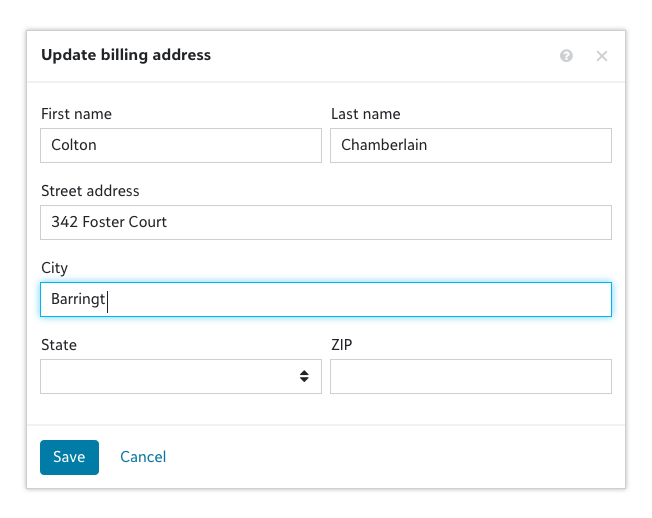
Task: Click the Last name field containing Chamberlain
Action: point(470,145)
